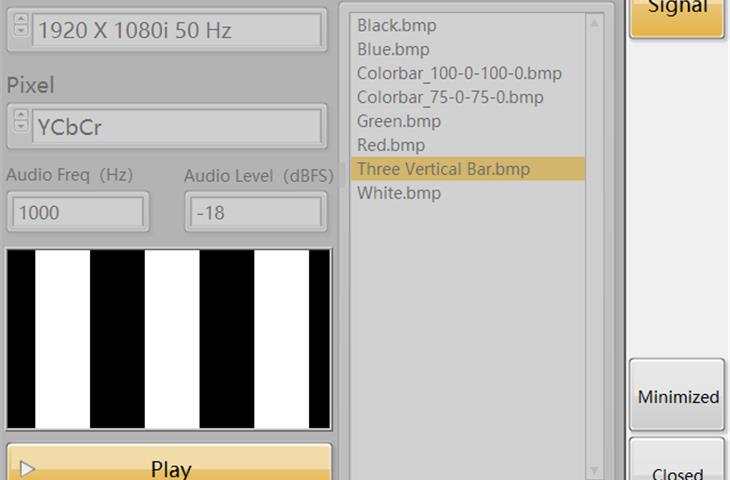Click the play triangle icon

tap(27, 468)
